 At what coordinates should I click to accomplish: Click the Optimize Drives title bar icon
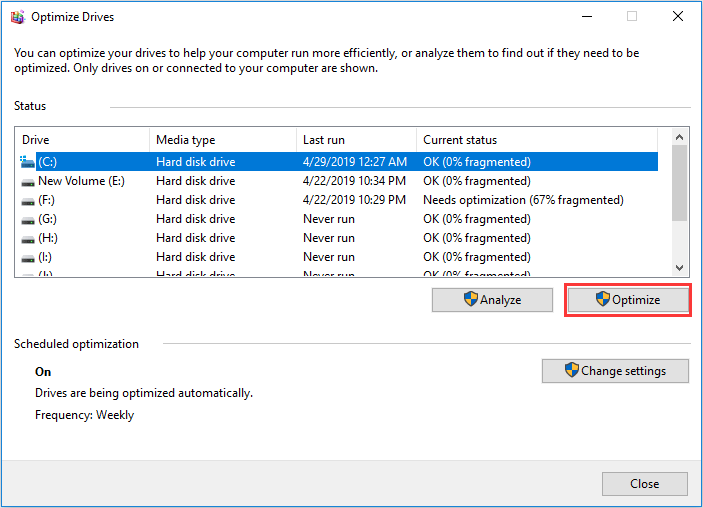pyautogui.click(x=17, y=17)
